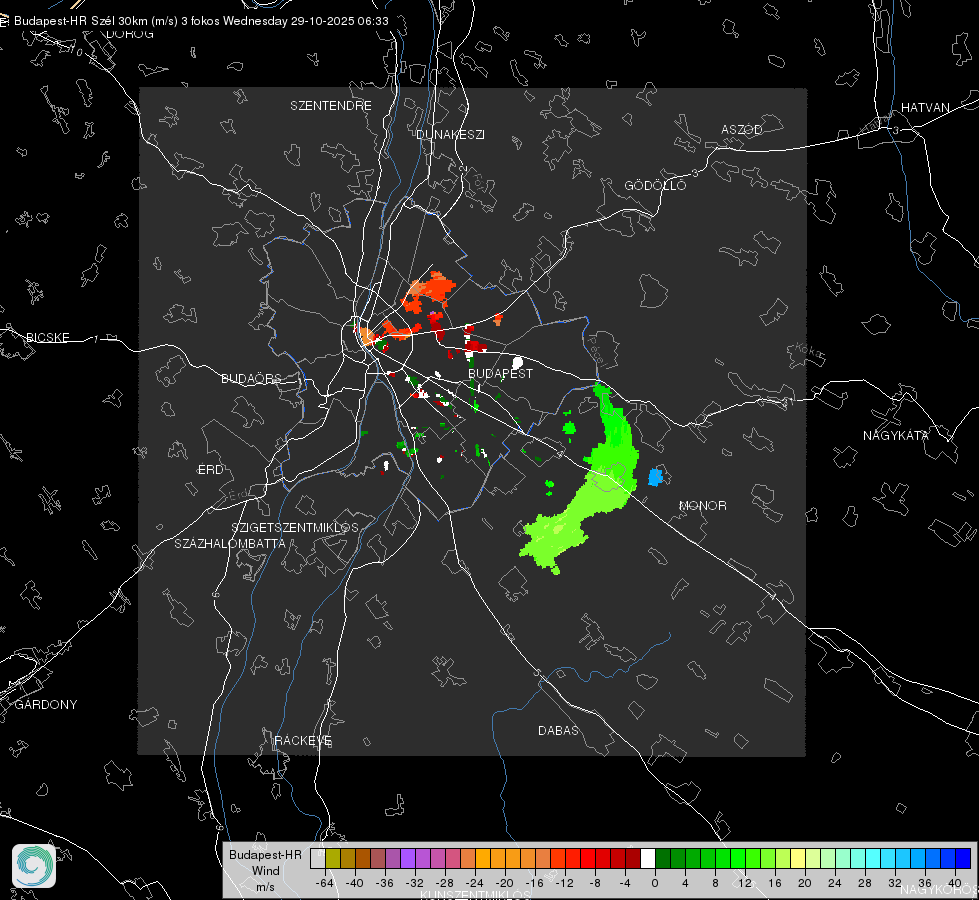Click the SZÁZHALOMBATTA map label
This screenshot has width=979, height=900.
(x=230, y=543)
